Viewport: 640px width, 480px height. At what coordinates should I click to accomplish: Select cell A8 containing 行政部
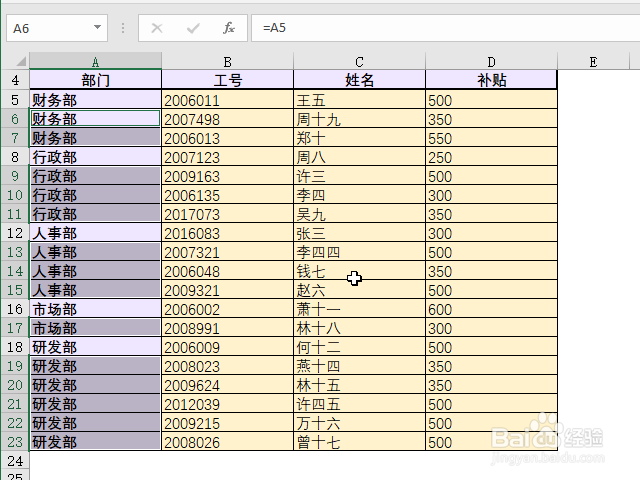(96, 157)
